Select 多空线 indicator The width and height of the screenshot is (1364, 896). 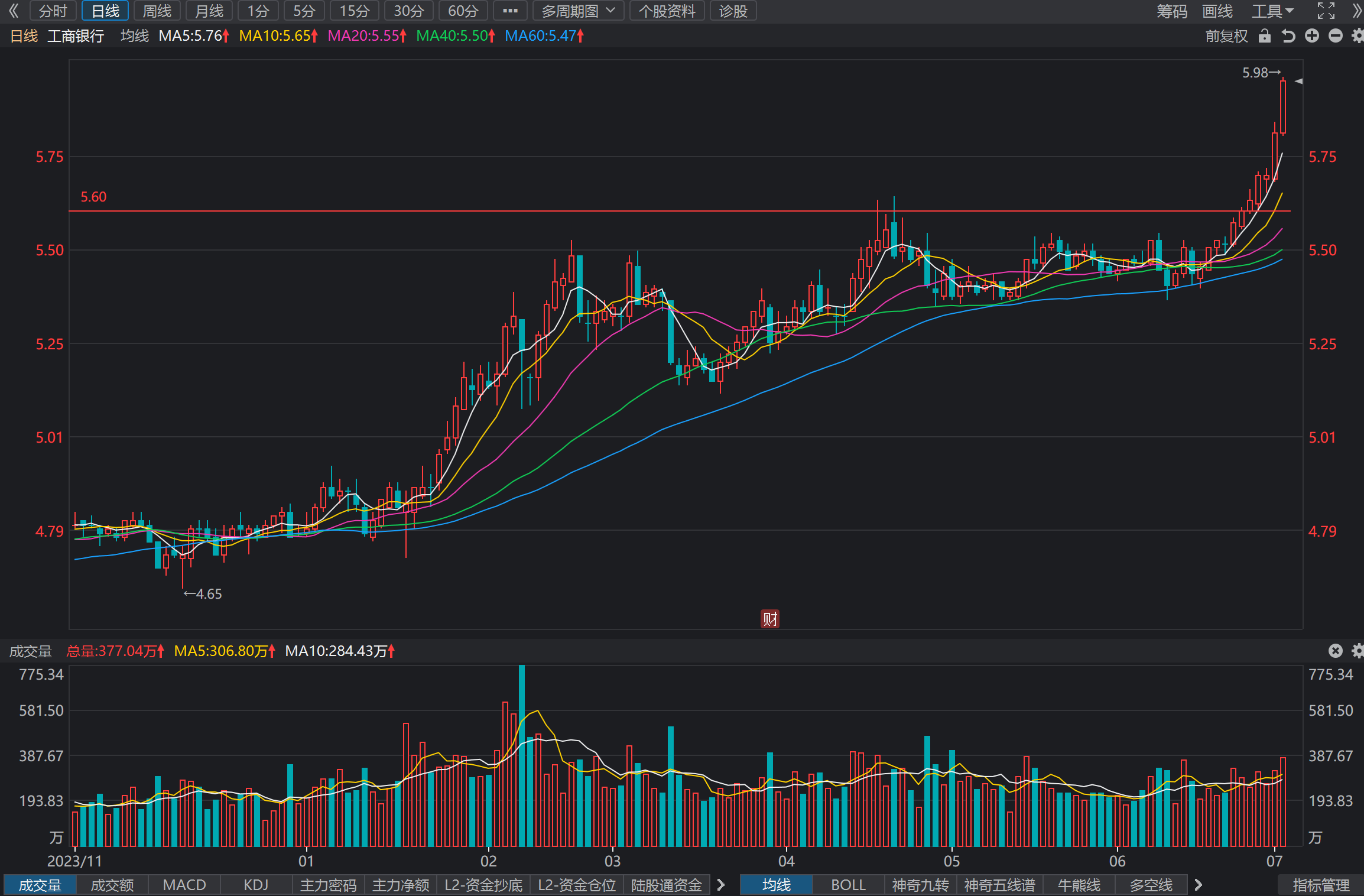coord(1151,885)
